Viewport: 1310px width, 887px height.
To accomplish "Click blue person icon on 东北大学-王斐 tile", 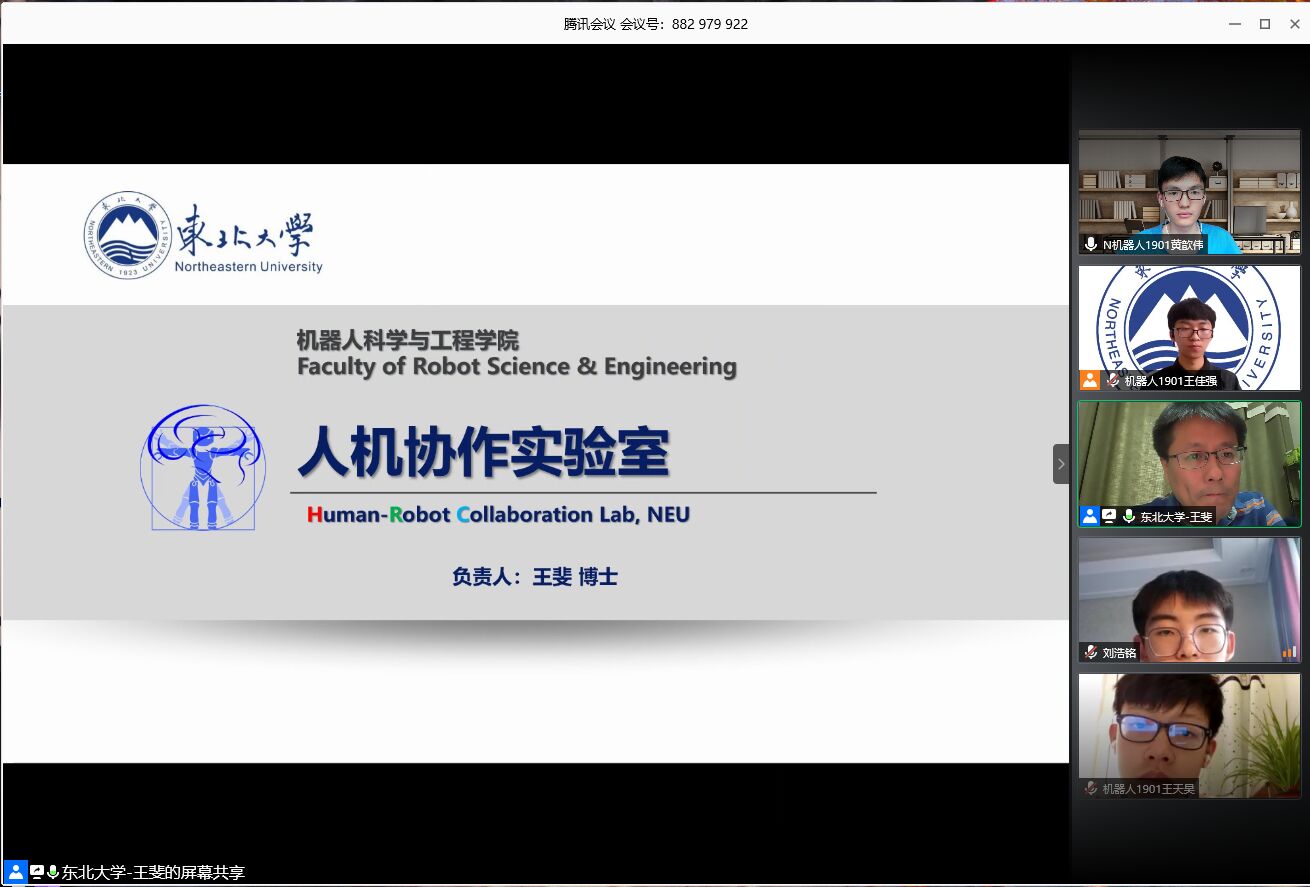I will pyautogui.click(x=1090, y=516).
